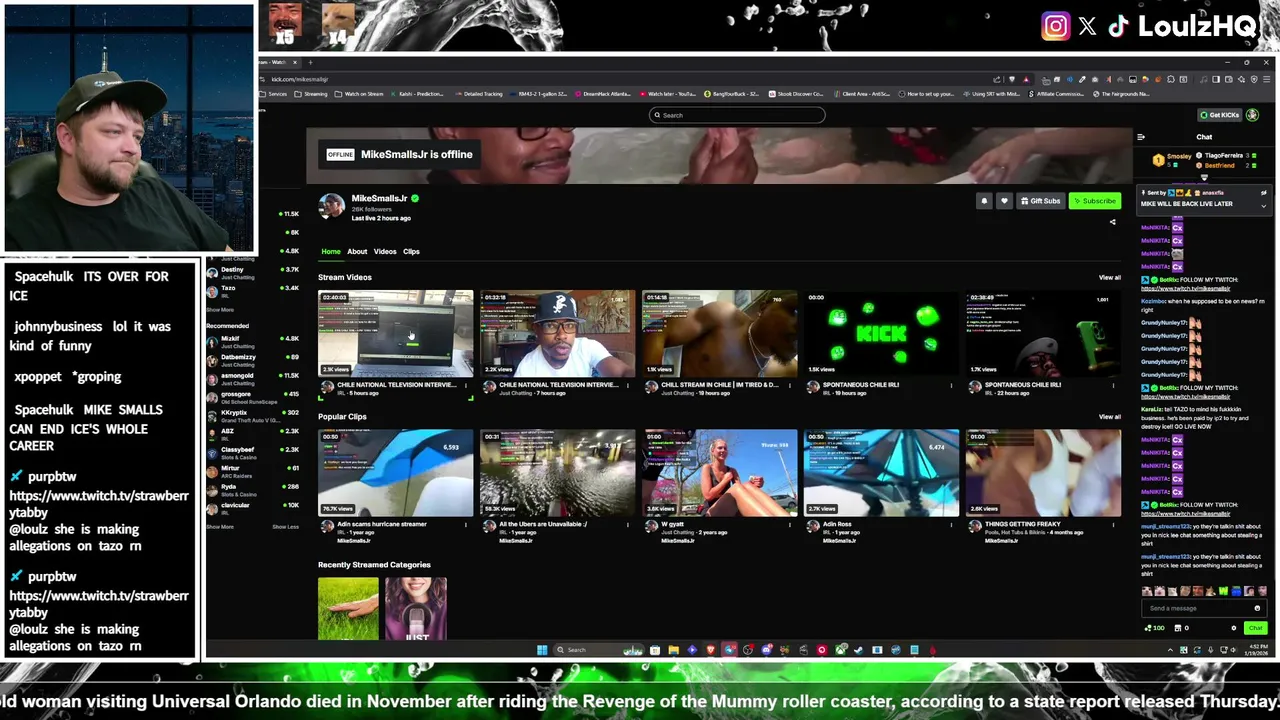Screen dimensions: 1280x720
Task: Expand the chat leaderboard arrow
Action: pos(1204,178)
